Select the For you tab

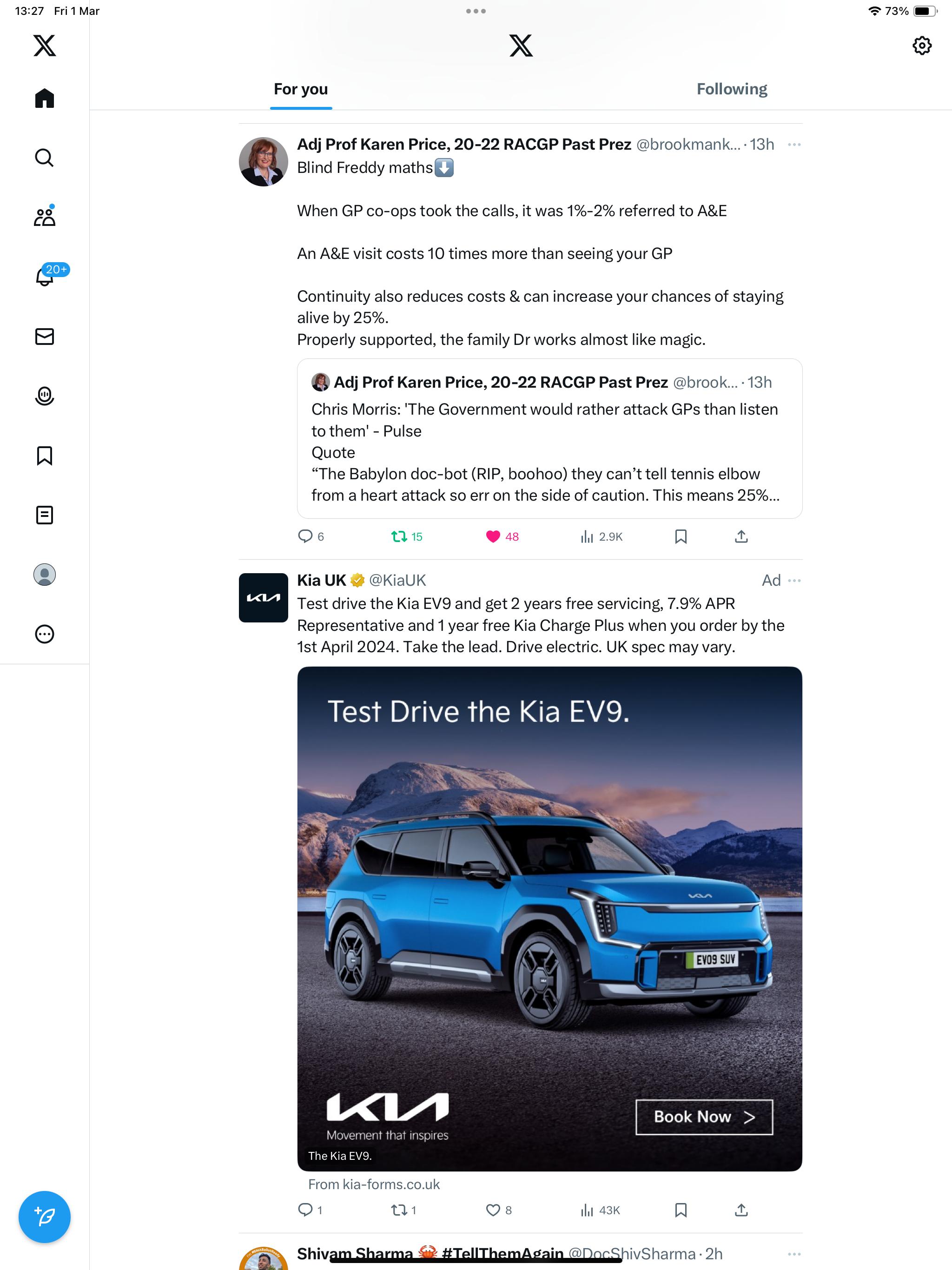click(301, 89)
